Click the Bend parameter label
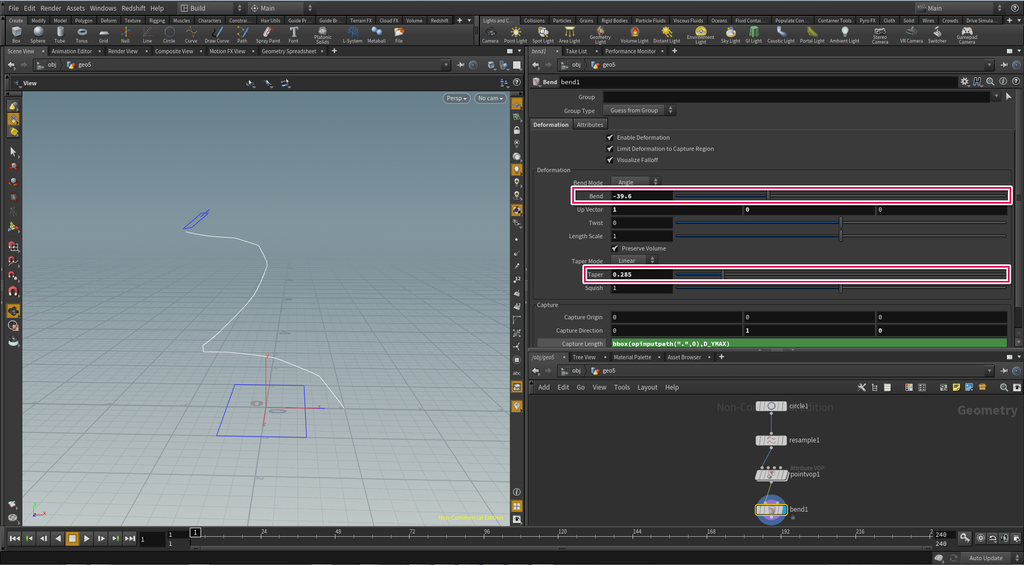The image size is (1024, 565). click(x=596, y=196)
